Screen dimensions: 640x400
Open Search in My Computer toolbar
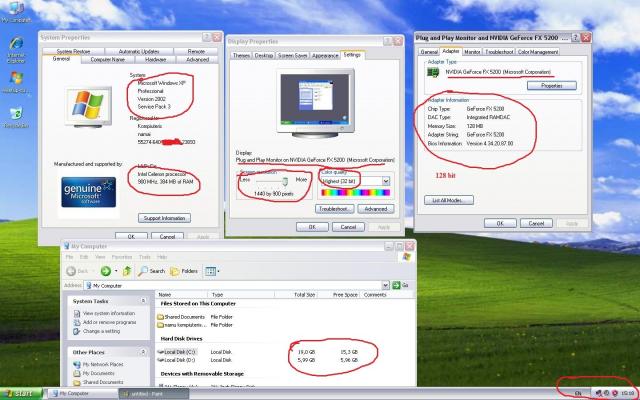[x=151, y=271]
